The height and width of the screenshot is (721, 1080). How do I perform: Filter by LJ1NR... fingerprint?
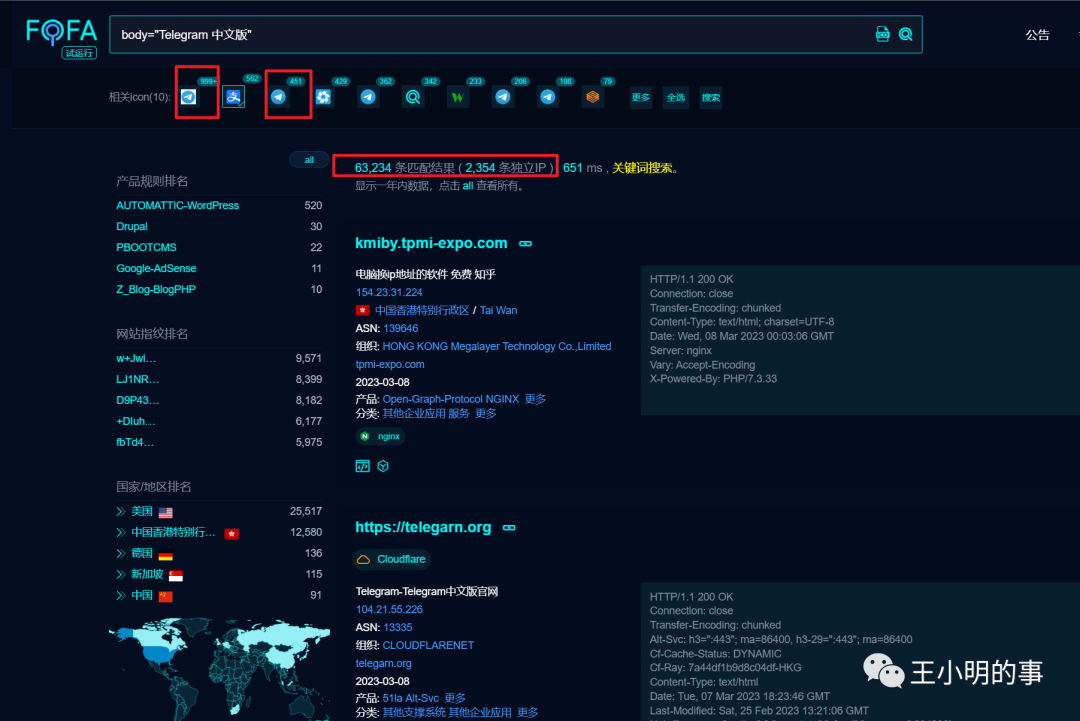point(137,379)
